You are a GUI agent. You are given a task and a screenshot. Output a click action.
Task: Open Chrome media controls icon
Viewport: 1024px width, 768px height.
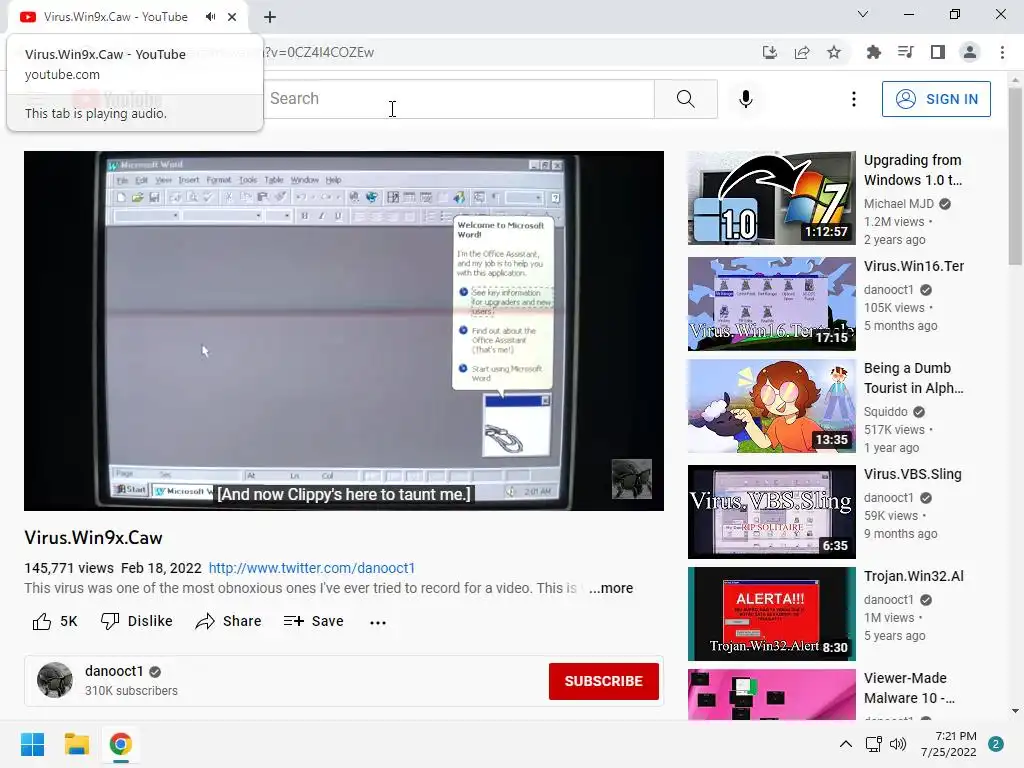pyautogui.click(x=905, y=52)
